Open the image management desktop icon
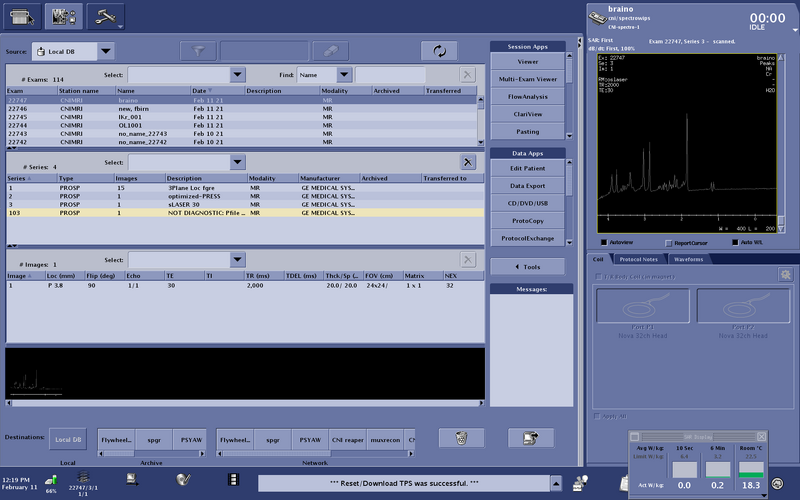Screen dimensions: 800x500 (64, 16)
